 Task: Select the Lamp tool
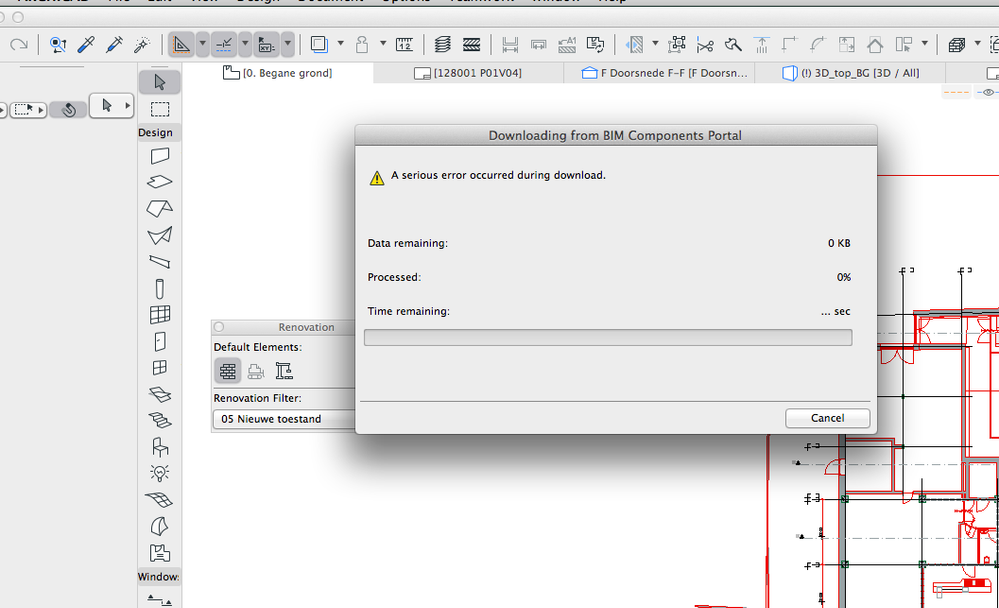pyautogui.click(x=159, y=473)
